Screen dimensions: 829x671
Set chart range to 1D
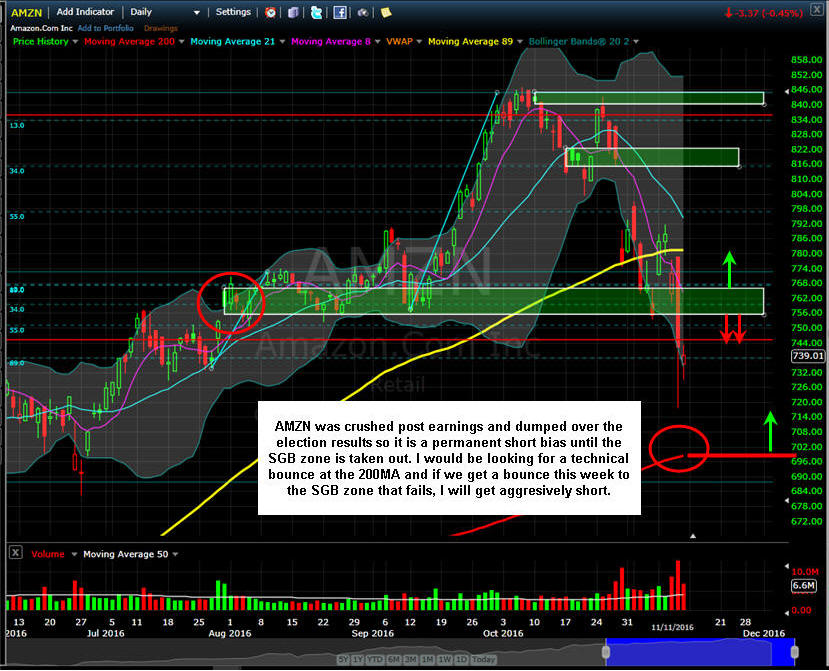[462, 659]
